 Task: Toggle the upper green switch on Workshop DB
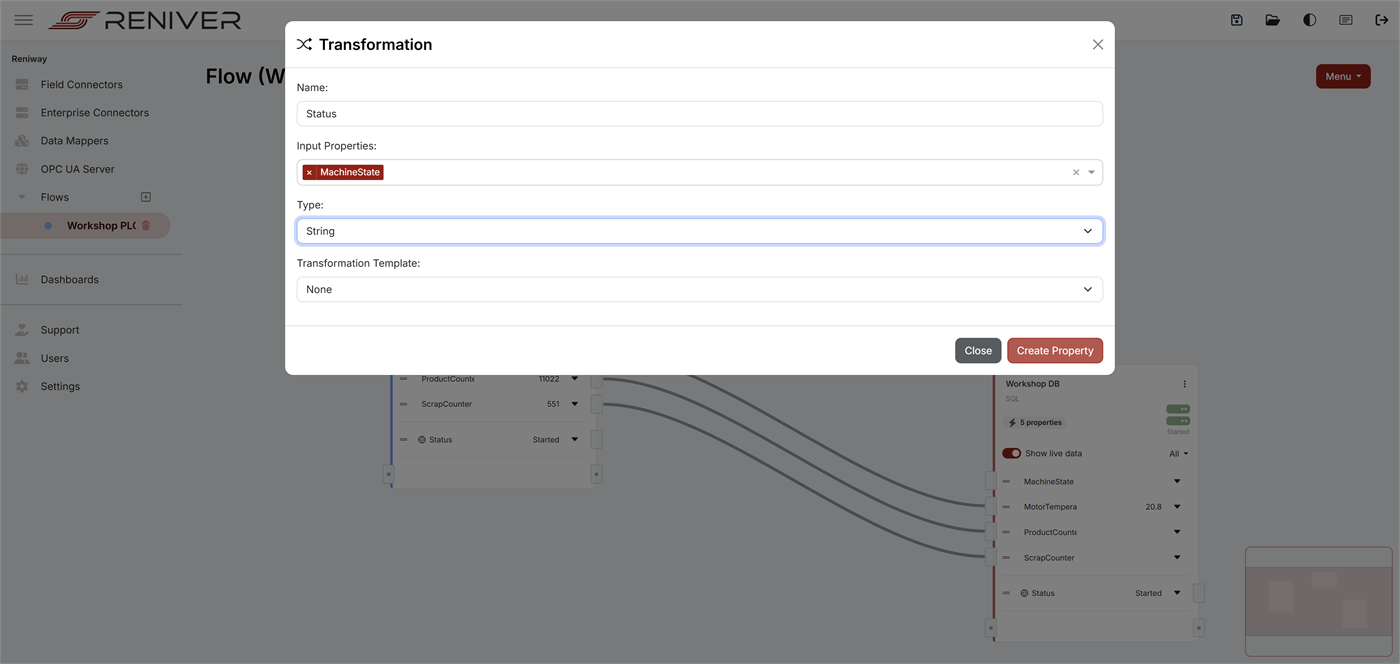pyautogui.click(x=1177, y=408)
